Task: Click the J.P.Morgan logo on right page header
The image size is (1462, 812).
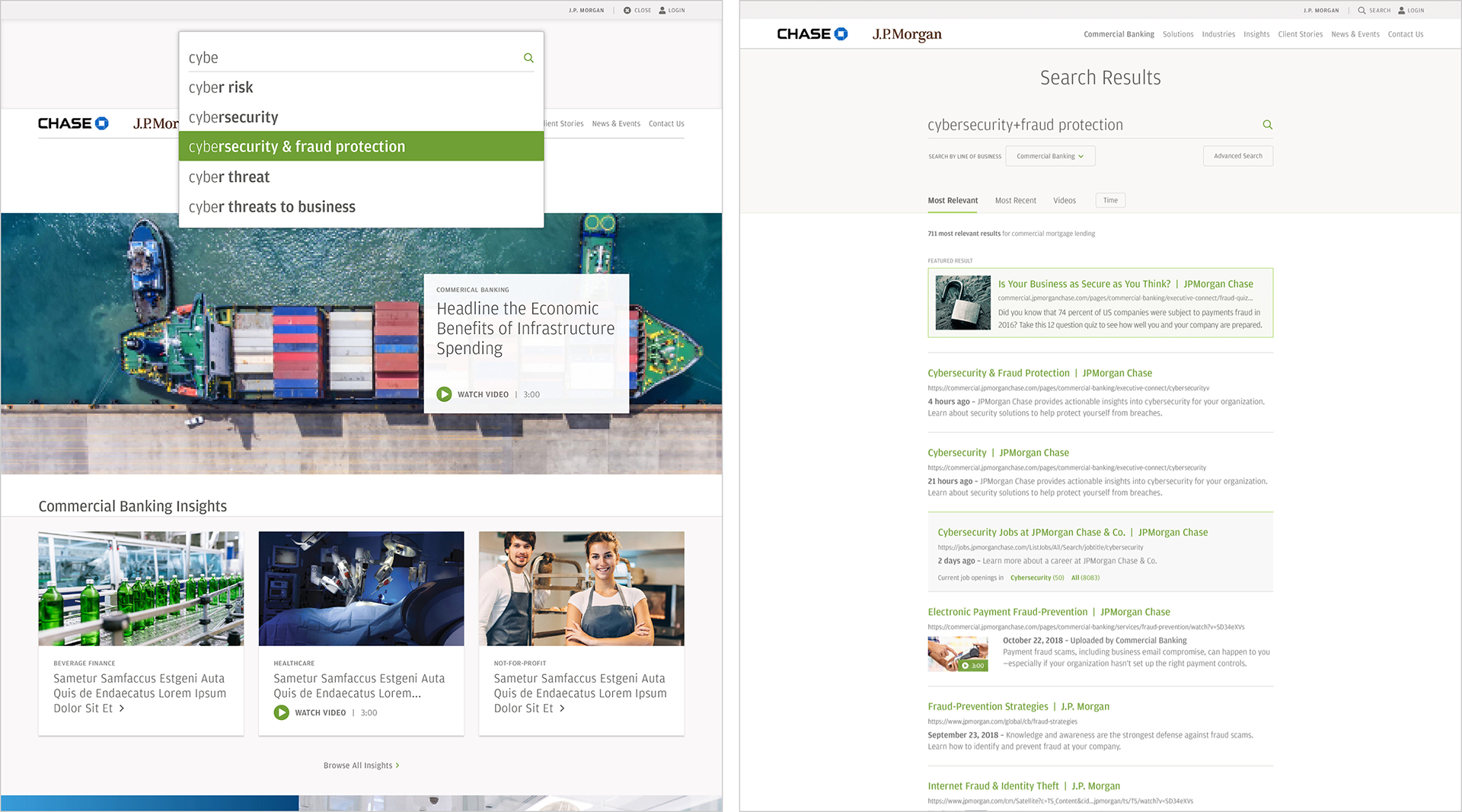Action: (907, 34)
